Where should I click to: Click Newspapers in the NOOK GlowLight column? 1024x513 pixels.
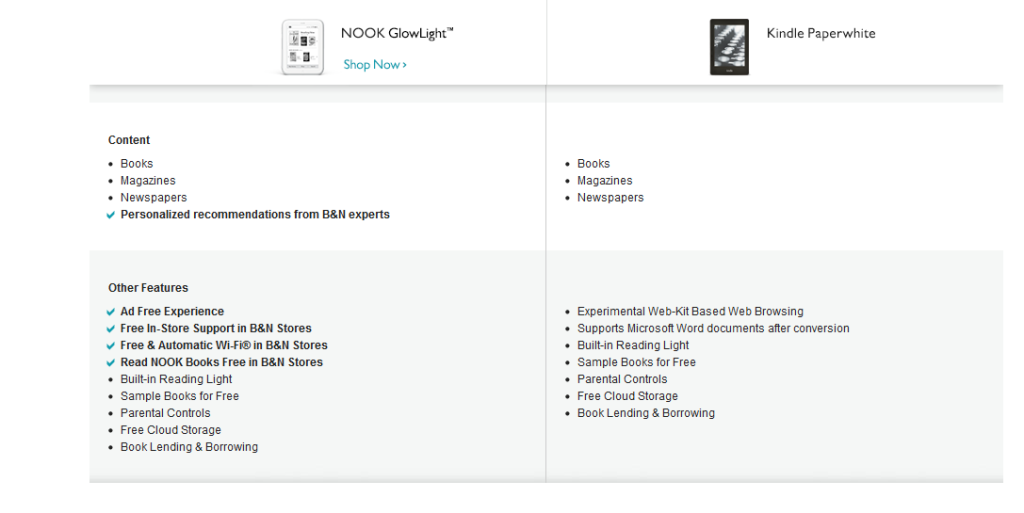(154, 198)
